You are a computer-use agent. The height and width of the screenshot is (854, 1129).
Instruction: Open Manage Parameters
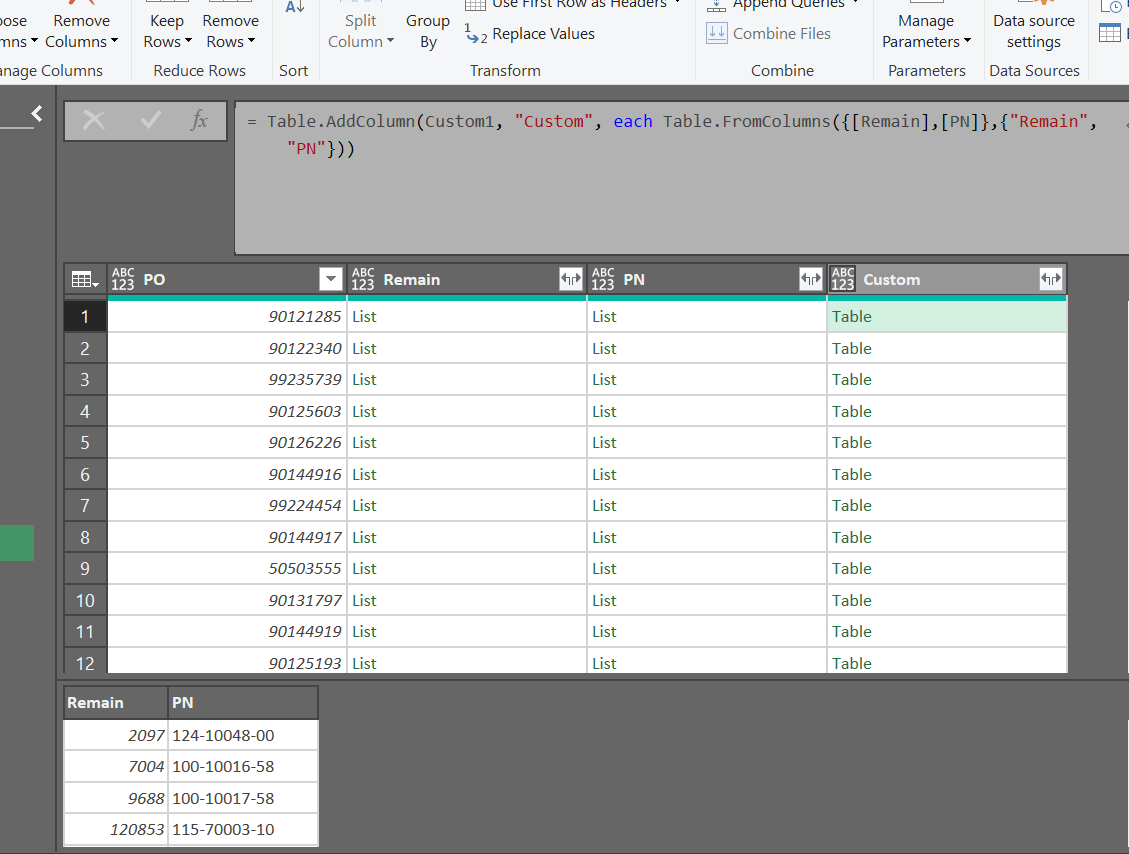[x=925, y=31]
